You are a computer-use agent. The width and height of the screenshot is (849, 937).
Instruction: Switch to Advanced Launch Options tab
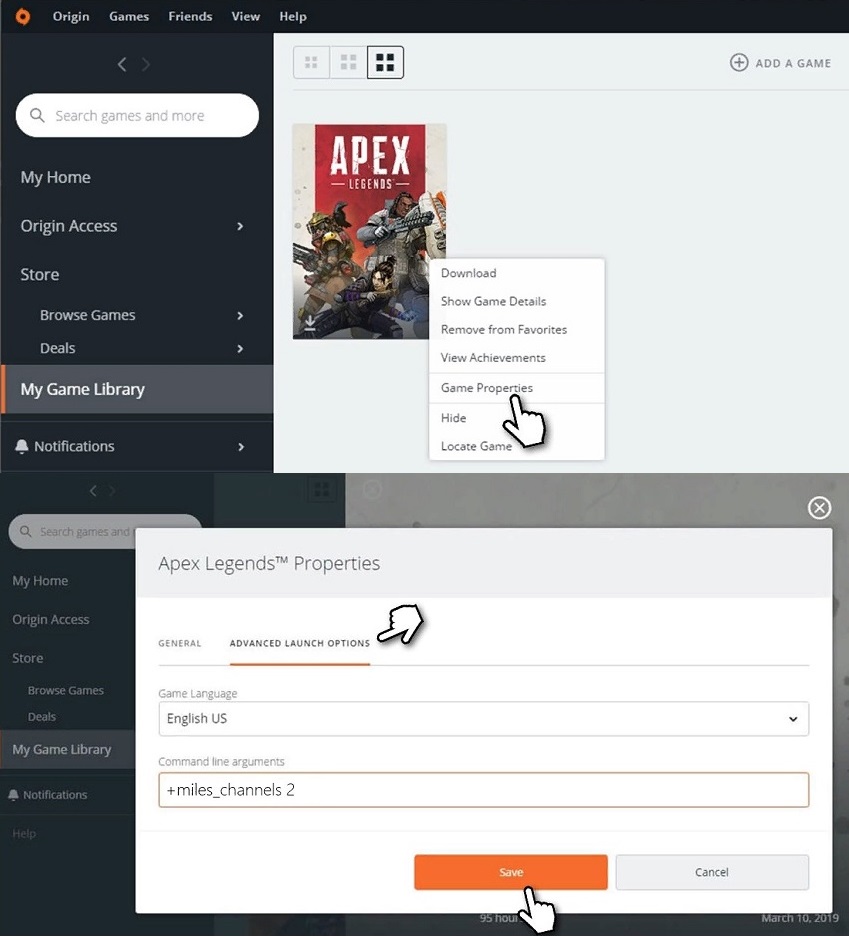coord(300,643)
